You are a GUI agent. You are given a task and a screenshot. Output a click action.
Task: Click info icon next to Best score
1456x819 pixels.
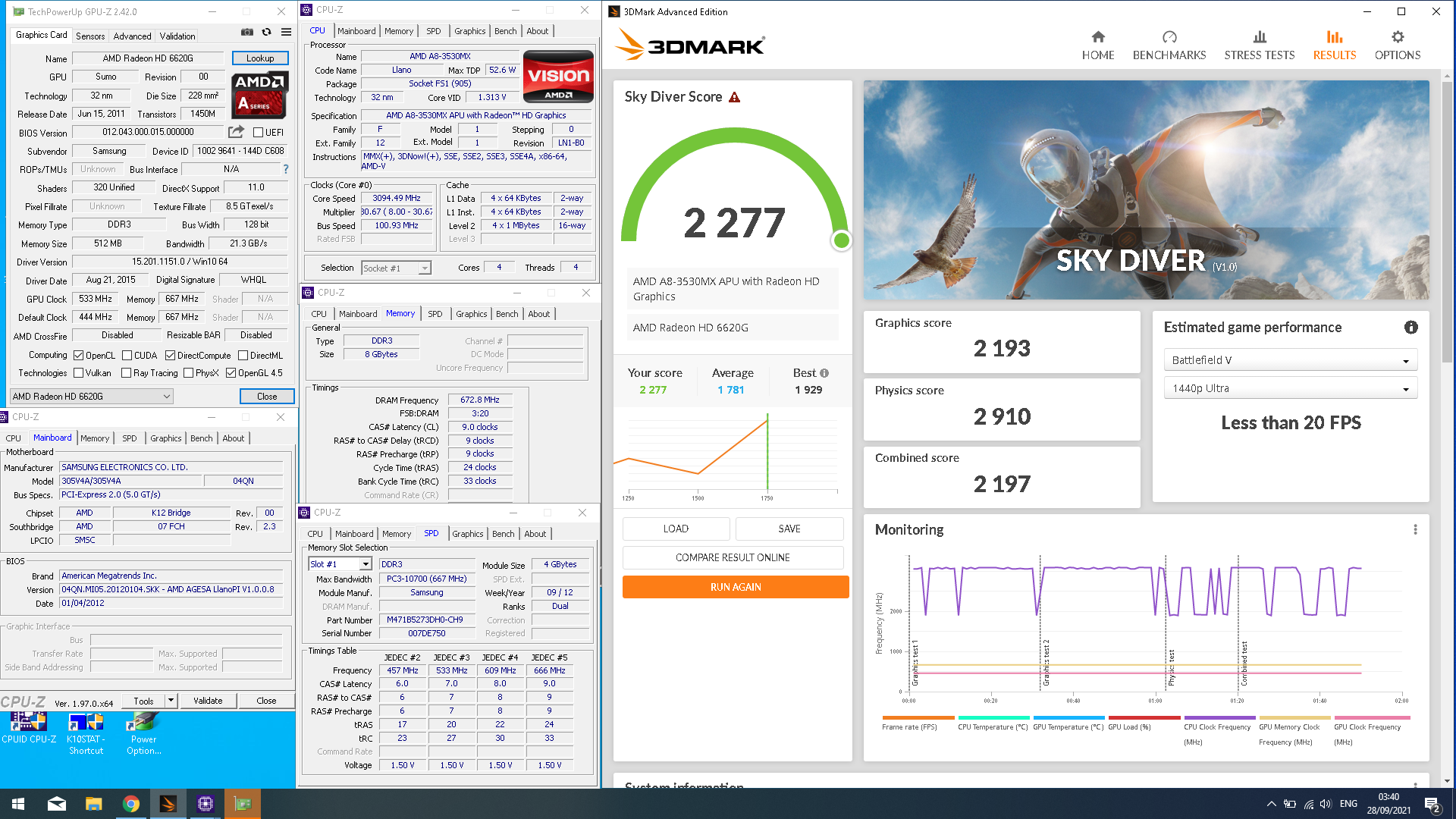point(824,373)
